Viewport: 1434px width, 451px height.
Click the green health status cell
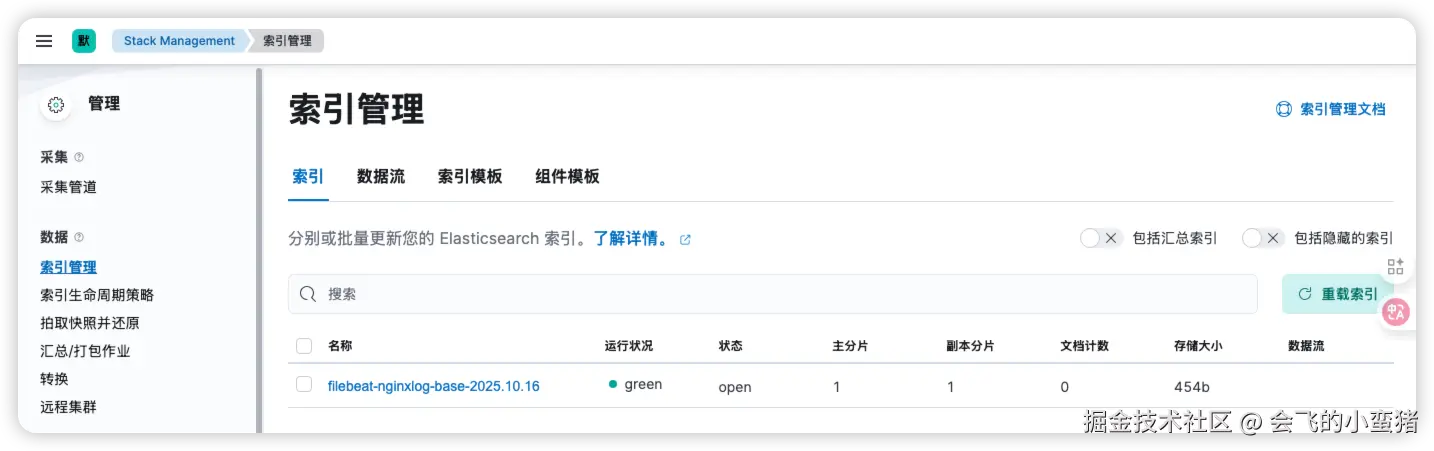pos(636,384)
